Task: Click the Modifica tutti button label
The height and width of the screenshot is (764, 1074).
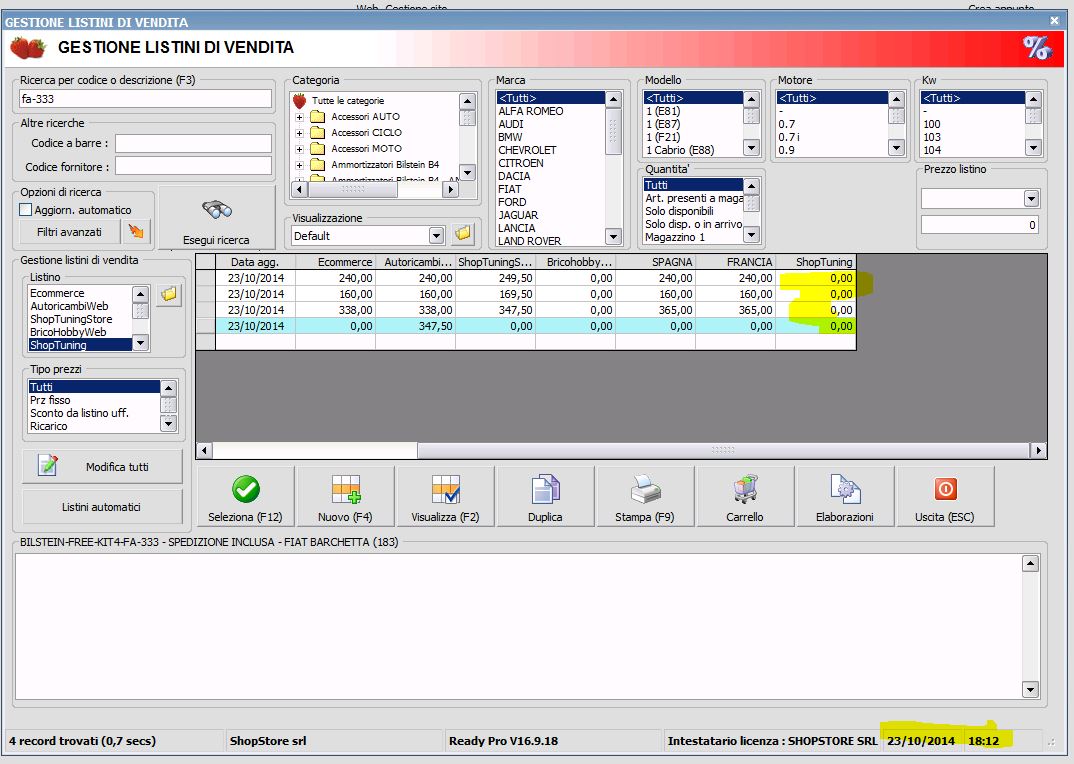Action: (117, 467)
